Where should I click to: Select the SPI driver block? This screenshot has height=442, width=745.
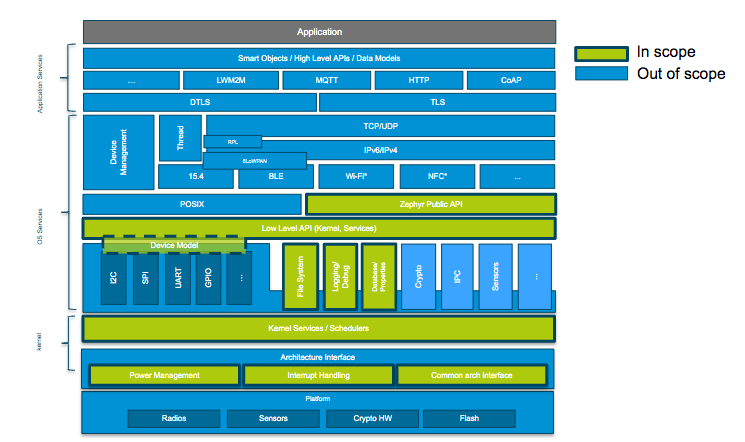(x=145, y=278)
